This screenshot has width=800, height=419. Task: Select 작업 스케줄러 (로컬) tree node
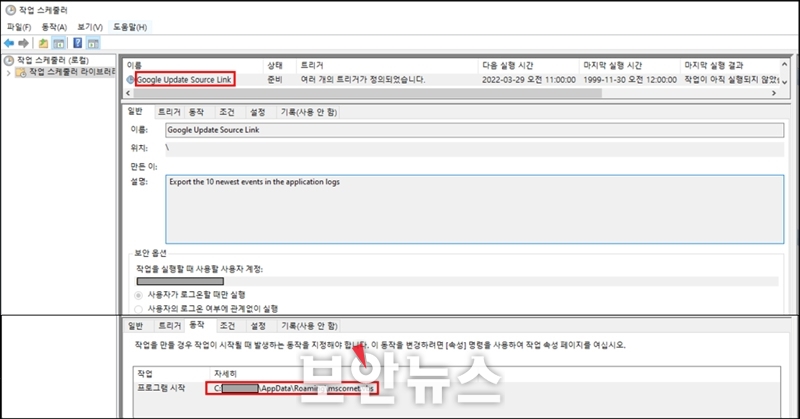click(x=53, y=60)
